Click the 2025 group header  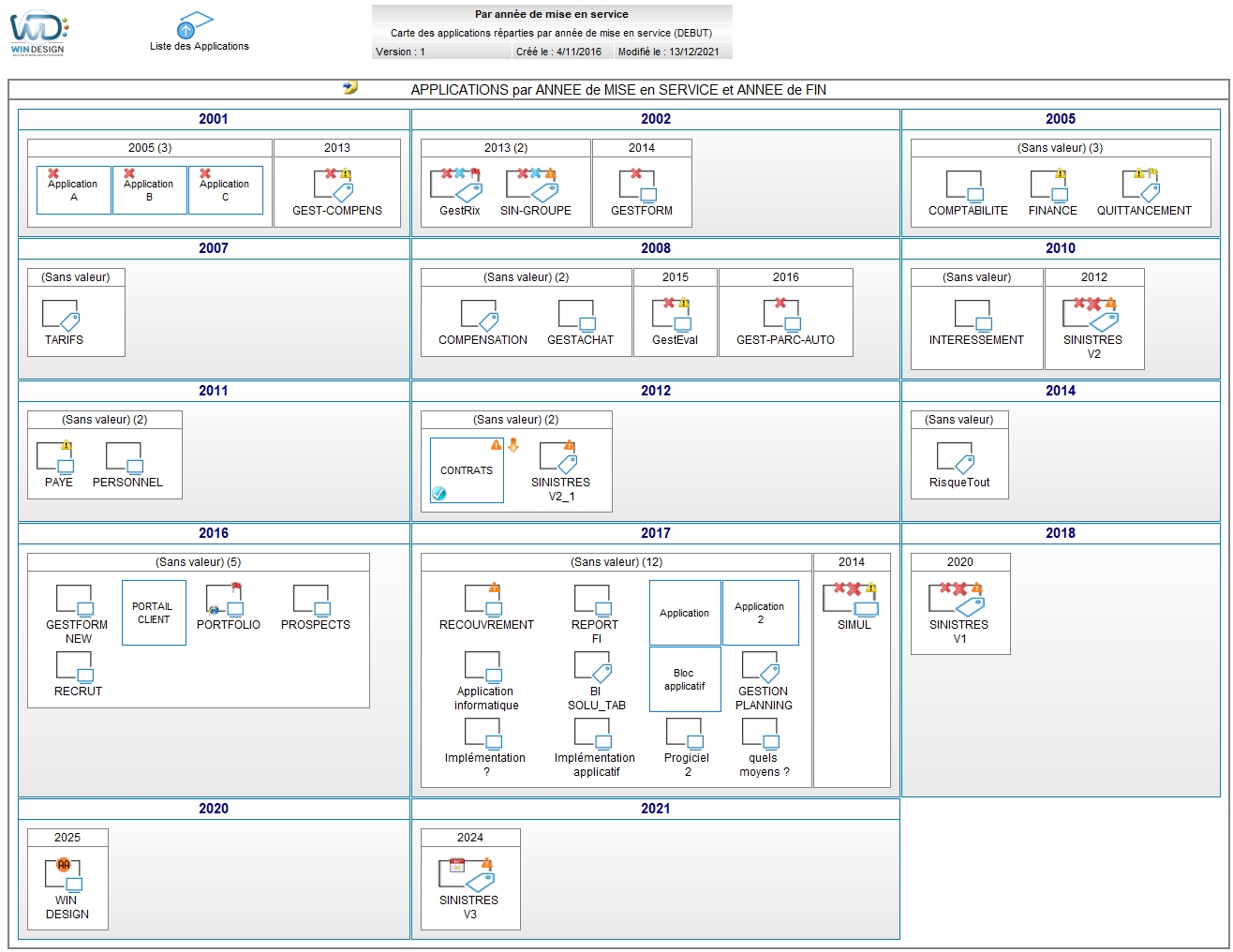(x=67, y=838)
